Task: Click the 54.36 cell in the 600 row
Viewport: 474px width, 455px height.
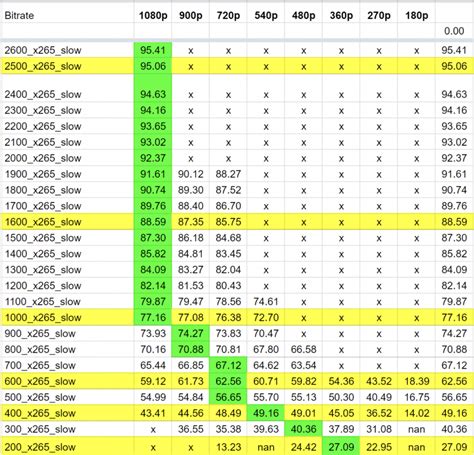Action: click(341, 381)
